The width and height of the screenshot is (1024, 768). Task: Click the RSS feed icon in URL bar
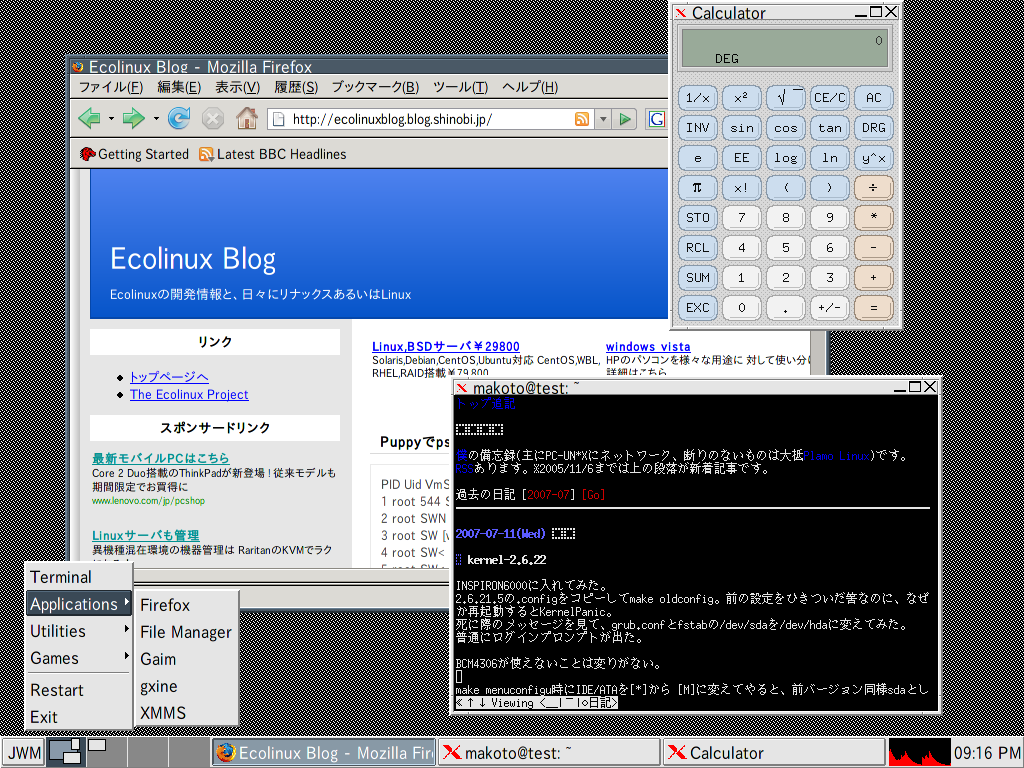pyautogui.click(x=581, y=119)
